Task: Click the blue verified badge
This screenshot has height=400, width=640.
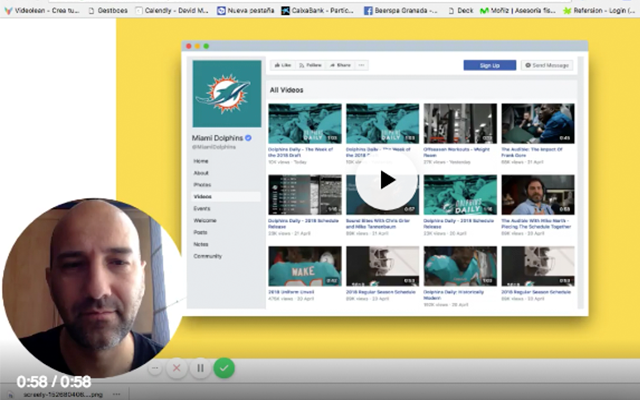Action: (248, 138)
